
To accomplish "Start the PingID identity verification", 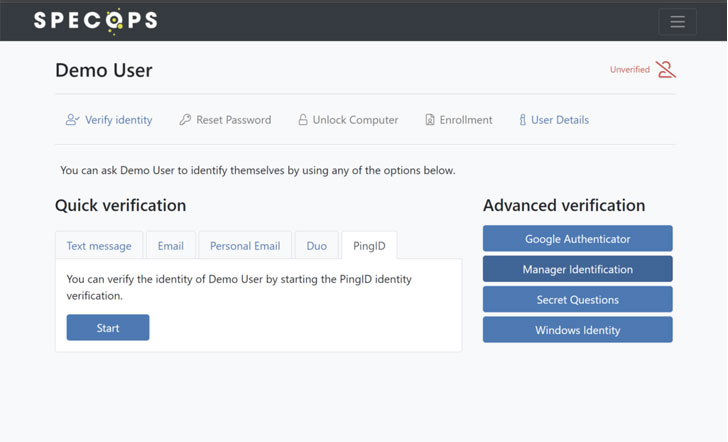I will pos(108,328).
